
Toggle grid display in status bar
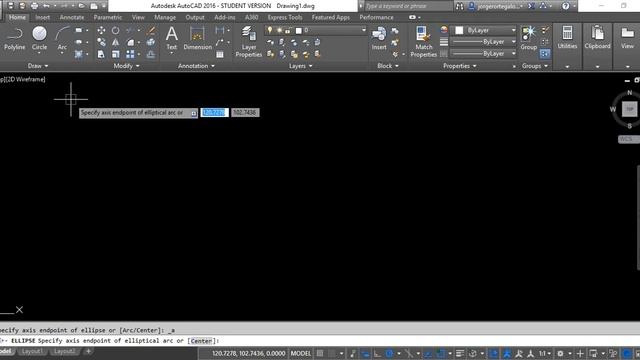point(320,353)
